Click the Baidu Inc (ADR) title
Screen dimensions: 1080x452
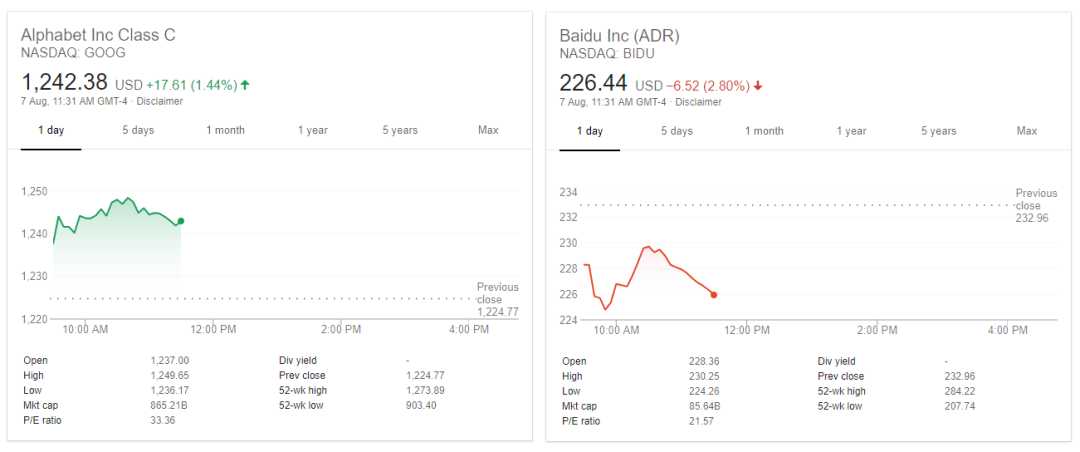click(619, 35)
